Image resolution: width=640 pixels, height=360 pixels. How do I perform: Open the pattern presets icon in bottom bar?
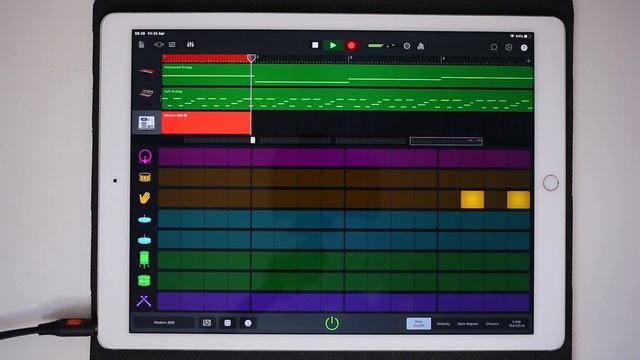coord(207,323)
